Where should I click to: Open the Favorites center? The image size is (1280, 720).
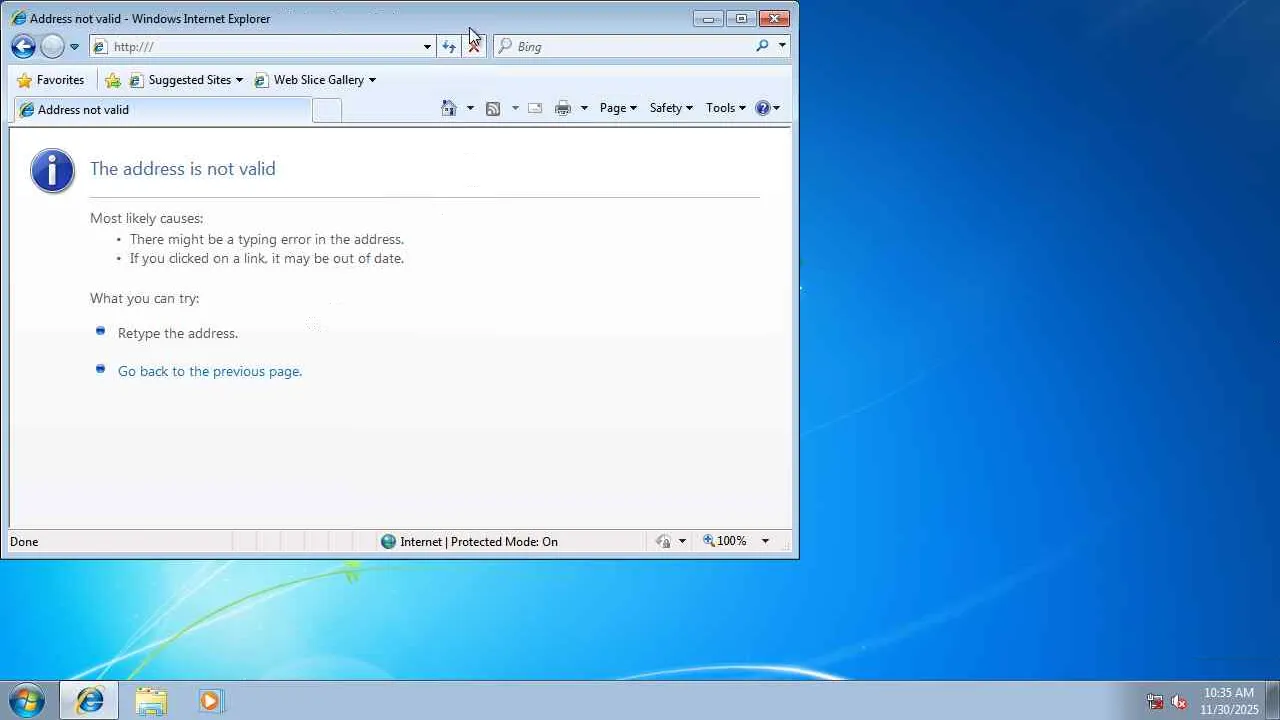pos(51,80)
